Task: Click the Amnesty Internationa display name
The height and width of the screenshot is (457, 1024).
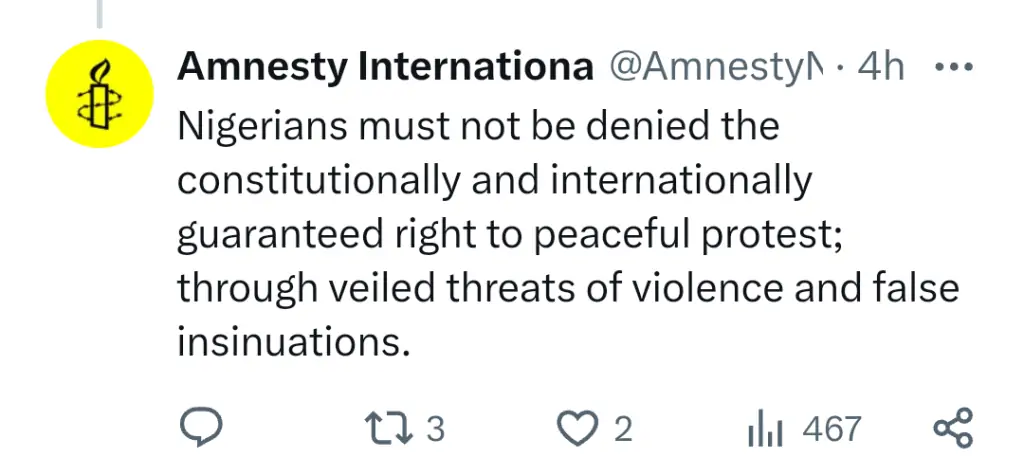Action: coord(380,68)
